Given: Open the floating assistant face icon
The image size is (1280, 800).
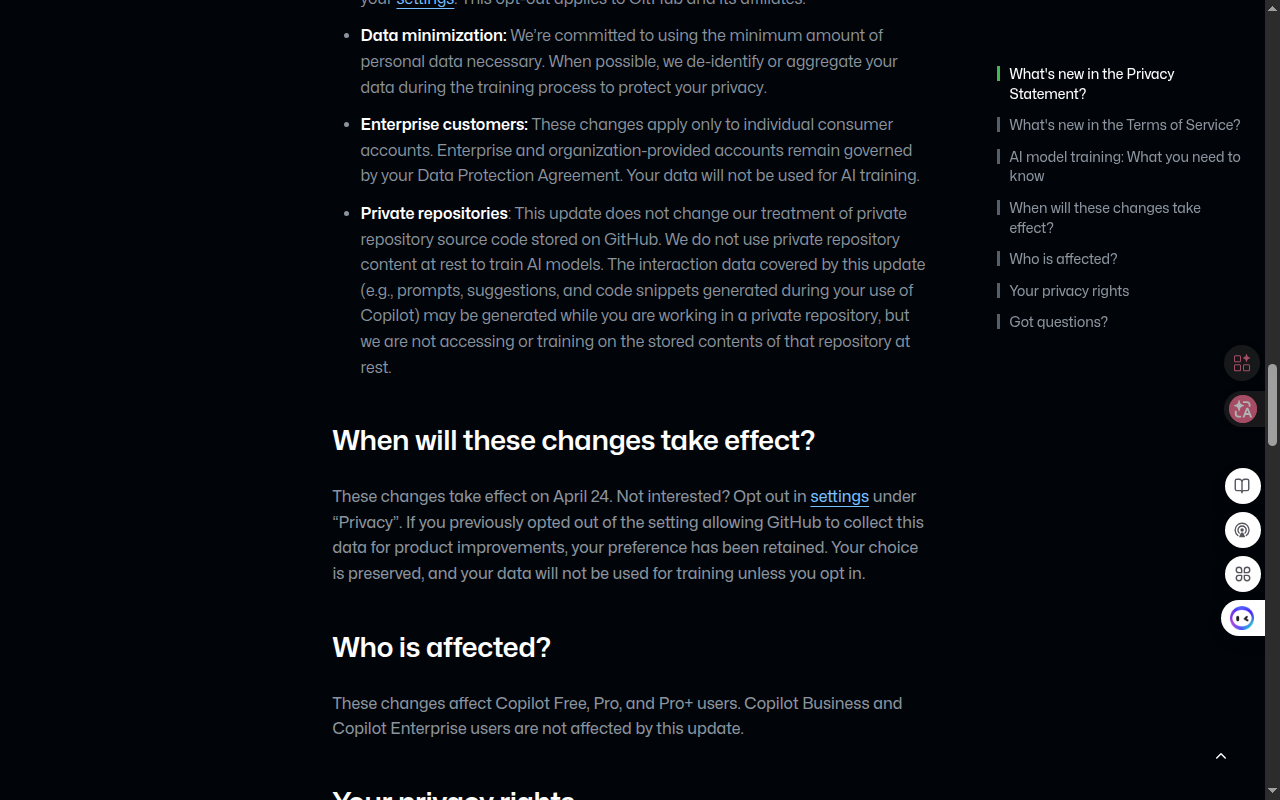Looking at the screenshot, I should coord(1242,618).
